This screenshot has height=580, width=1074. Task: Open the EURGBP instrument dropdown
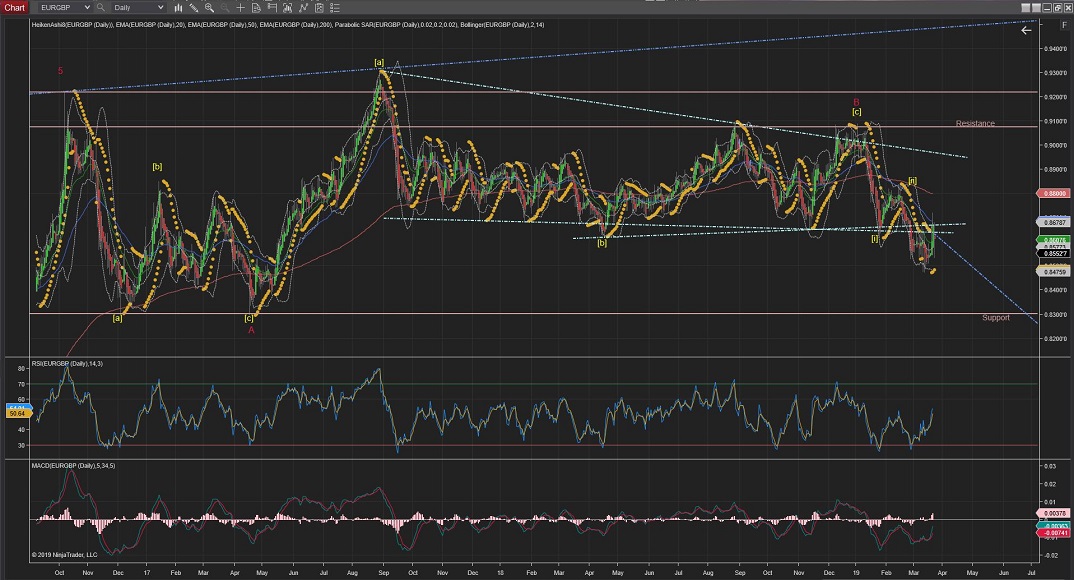(65, 8)
